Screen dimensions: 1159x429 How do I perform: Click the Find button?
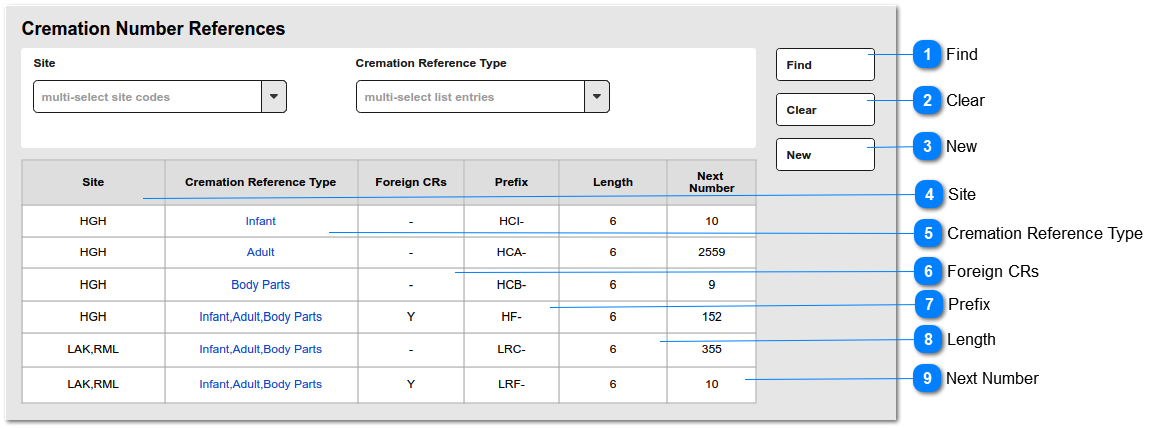tap(825, 64)
